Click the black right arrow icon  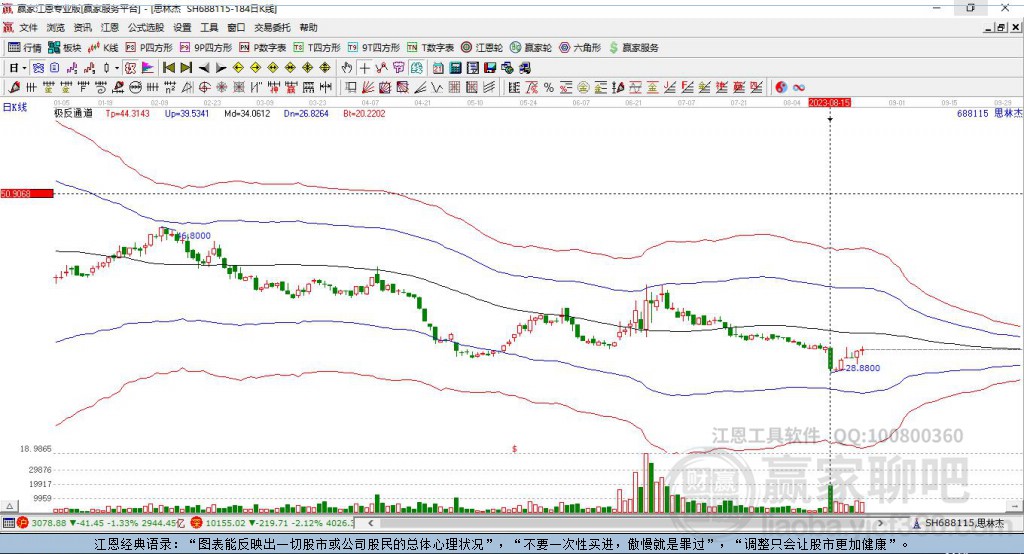point(221,68)
